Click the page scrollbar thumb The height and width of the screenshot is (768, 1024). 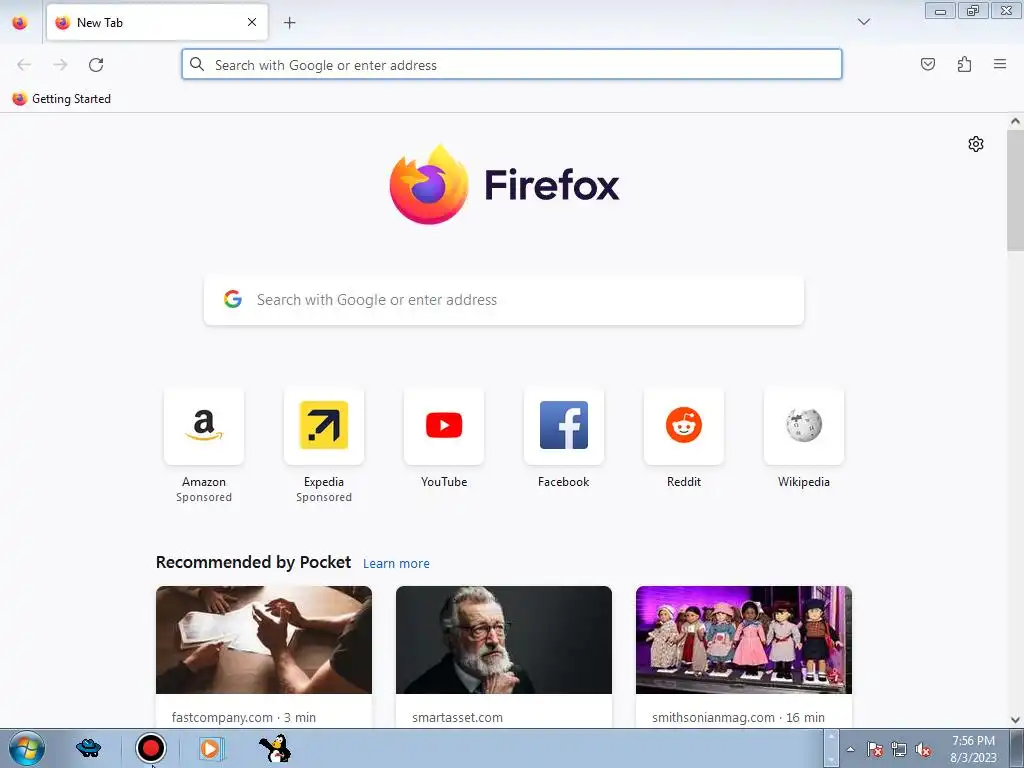pyautogui.click(x=1015, y=190)
